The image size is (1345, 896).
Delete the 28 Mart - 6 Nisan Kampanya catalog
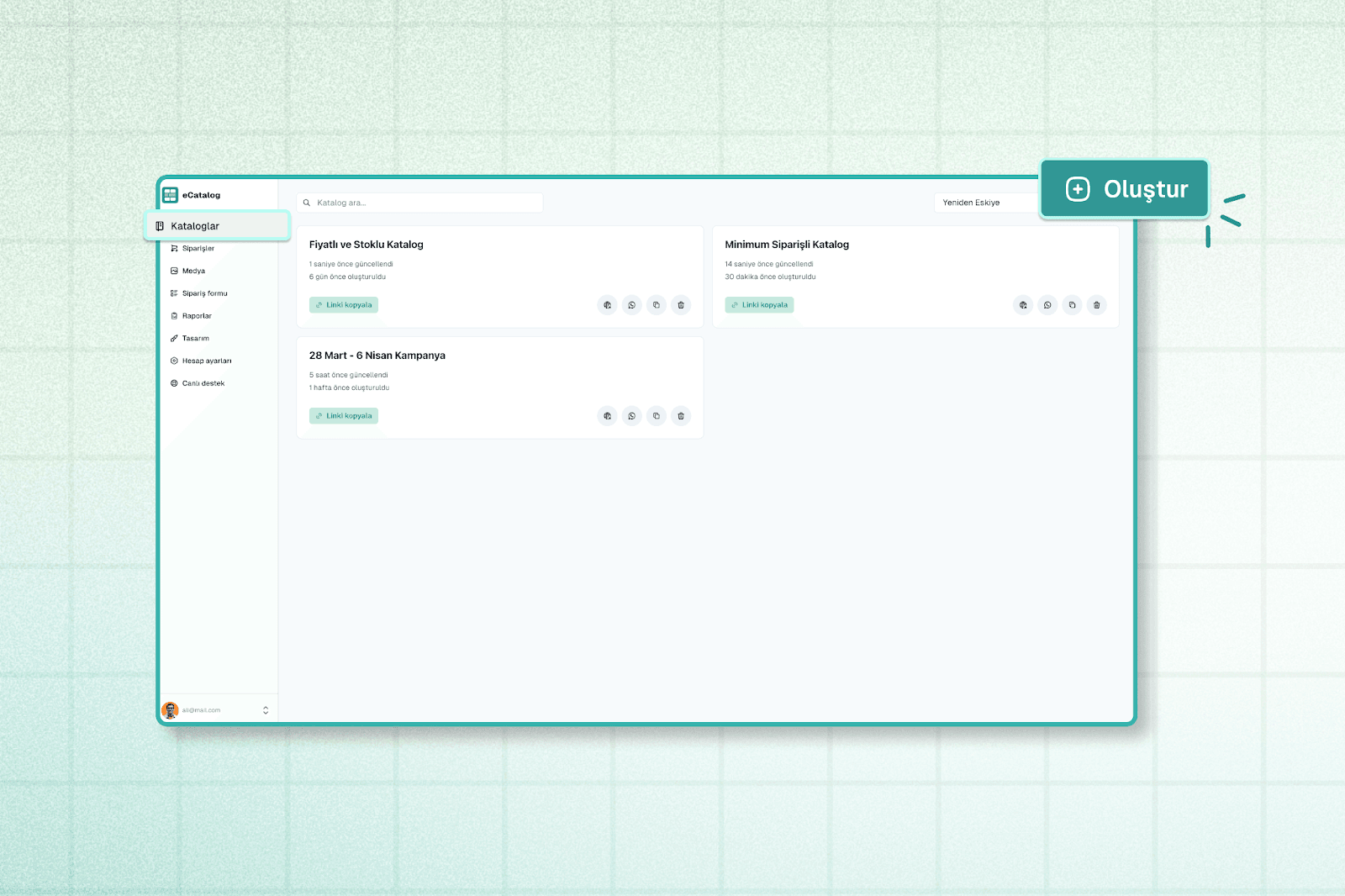coord(681,416)
